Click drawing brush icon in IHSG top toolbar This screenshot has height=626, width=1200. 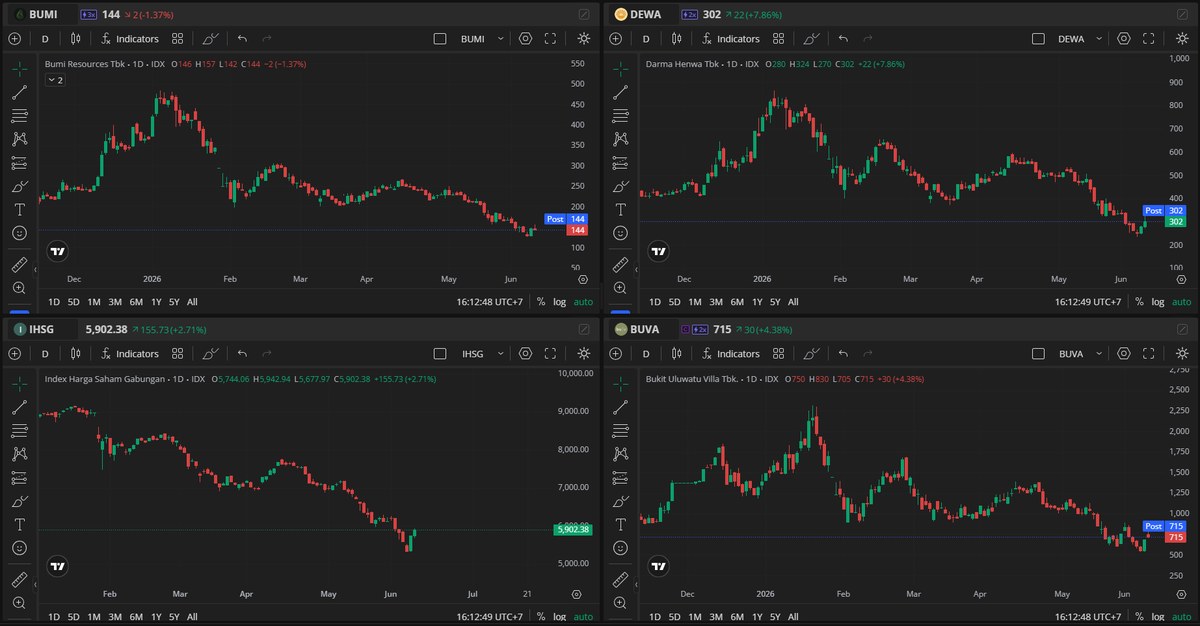211,354
